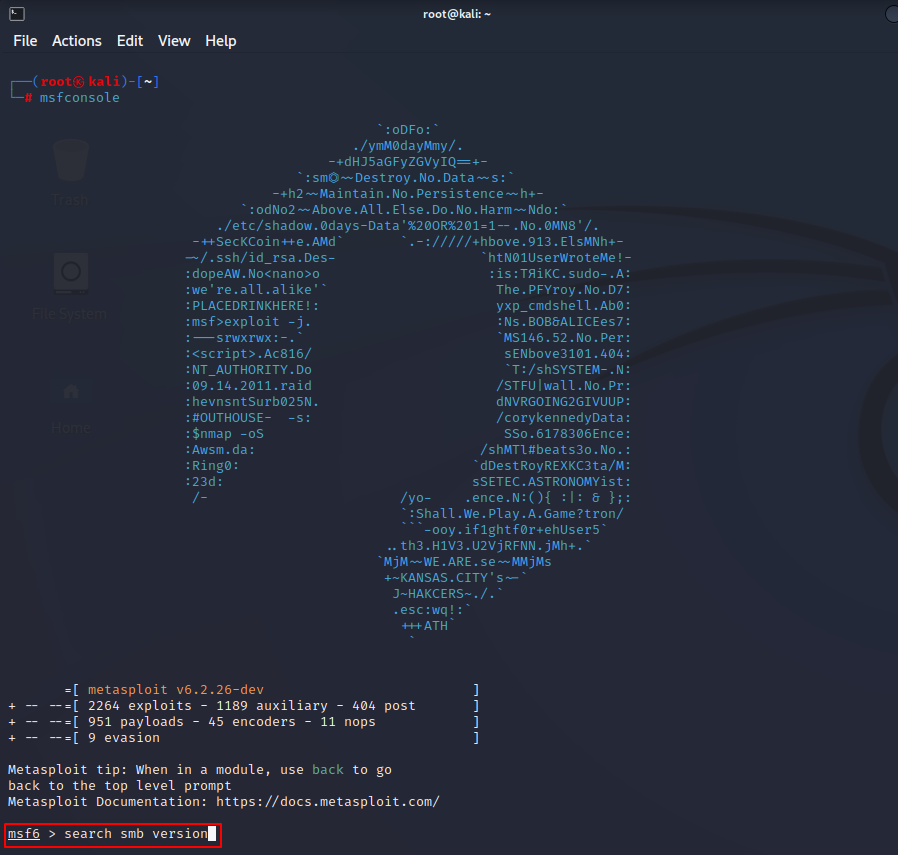Open the Actions menu
Image resolution: width=898 pixels, height=855 pixels.
coord(77,41)
